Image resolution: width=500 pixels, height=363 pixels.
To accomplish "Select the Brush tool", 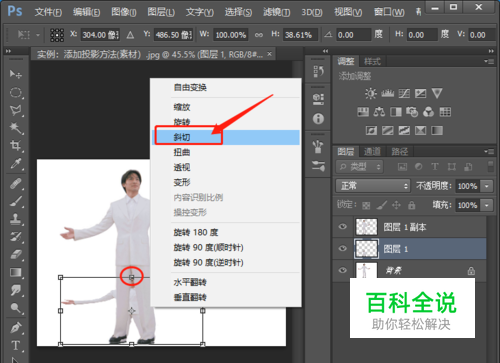I will coord(16,201).
